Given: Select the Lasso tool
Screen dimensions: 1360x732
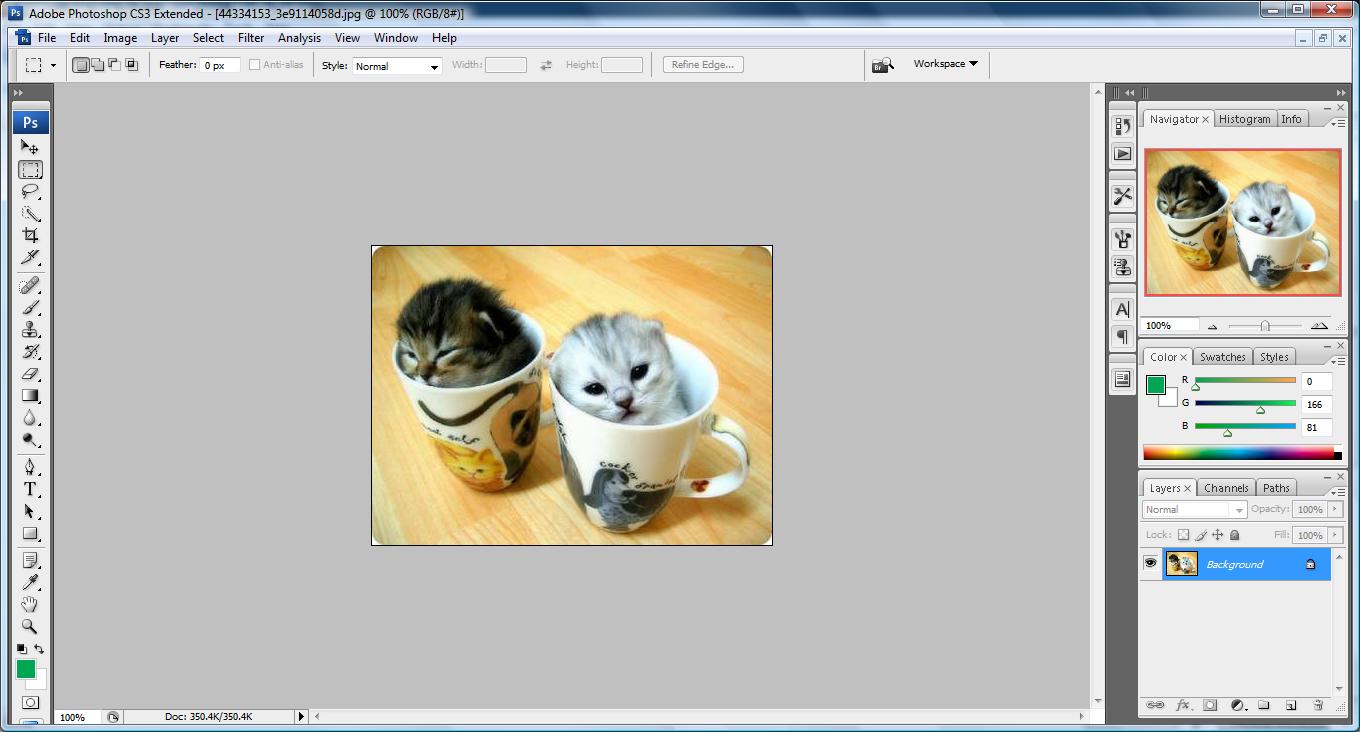Looking at the screenshot, I should (x=30, y=191).
